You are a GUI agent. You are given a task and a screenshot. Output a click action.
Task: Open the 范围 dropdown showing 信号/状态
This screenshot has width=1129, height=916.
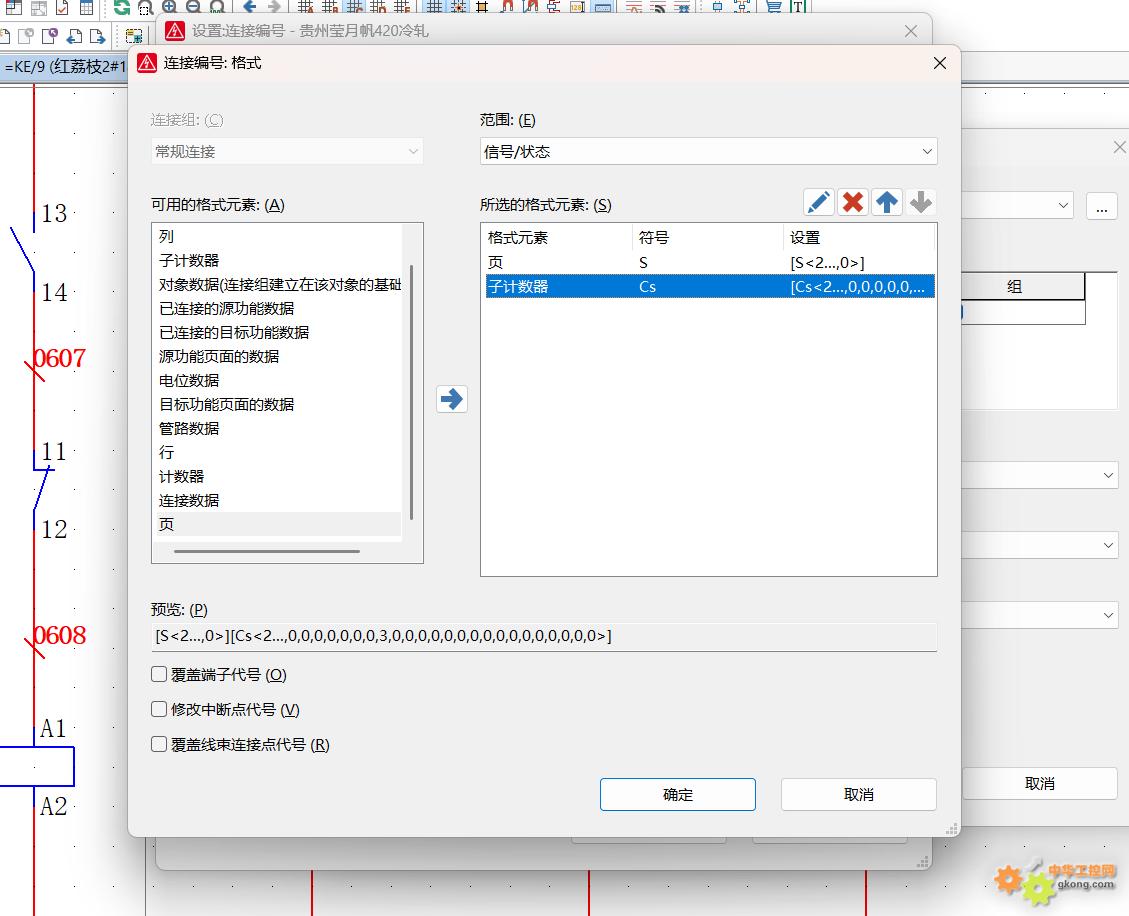pos(708,152)
